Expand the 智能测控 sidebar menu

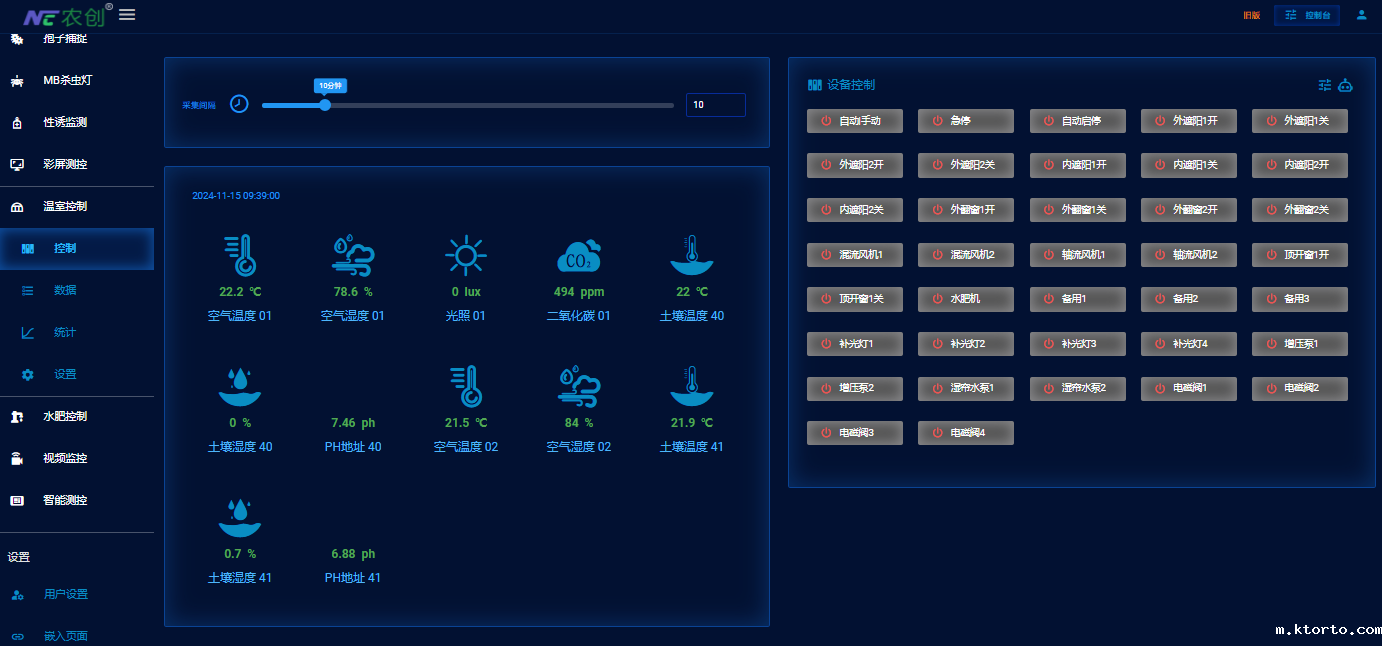[x=65, y=500]
